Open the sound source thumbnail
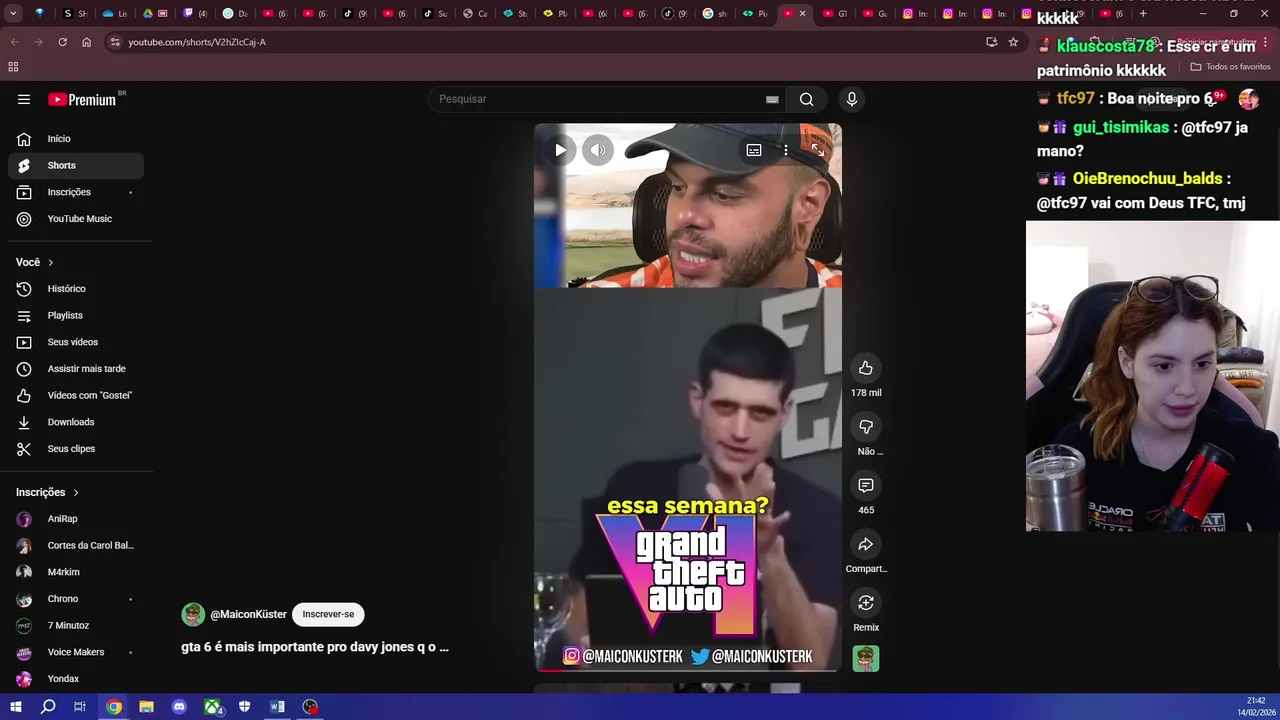The width and height of the screenshot is (1280, 720). coord(866,659)
